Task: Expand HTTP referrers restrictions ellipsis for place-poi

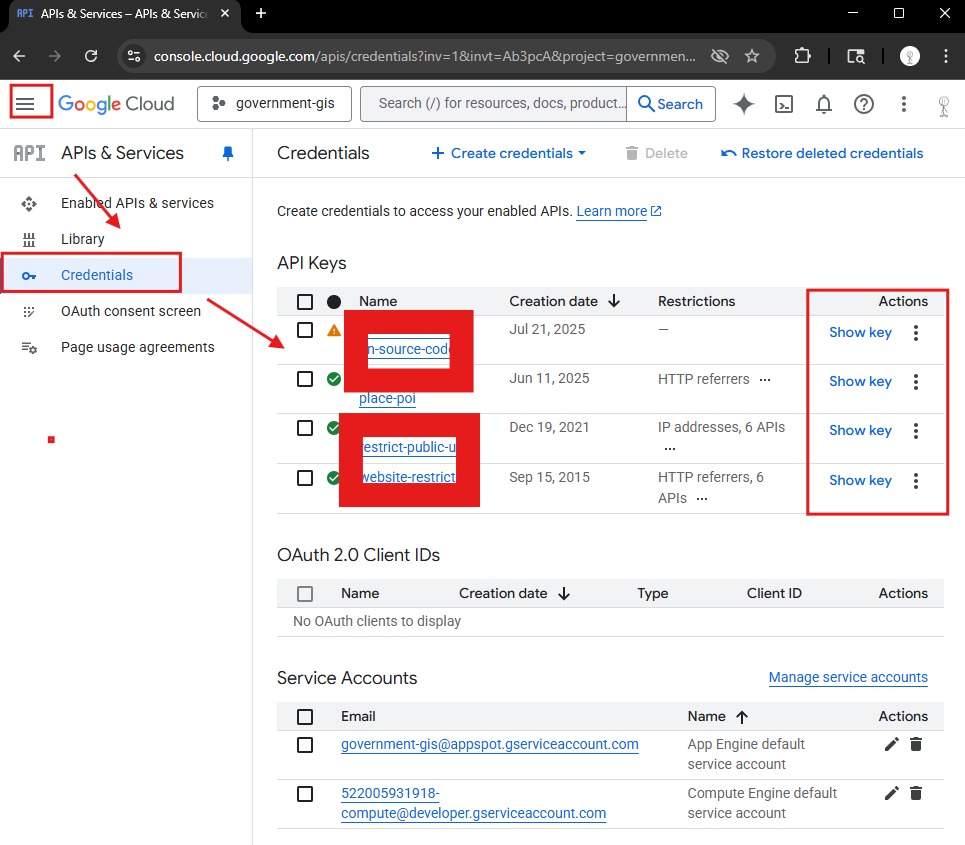Action: [x=765, y=380]
